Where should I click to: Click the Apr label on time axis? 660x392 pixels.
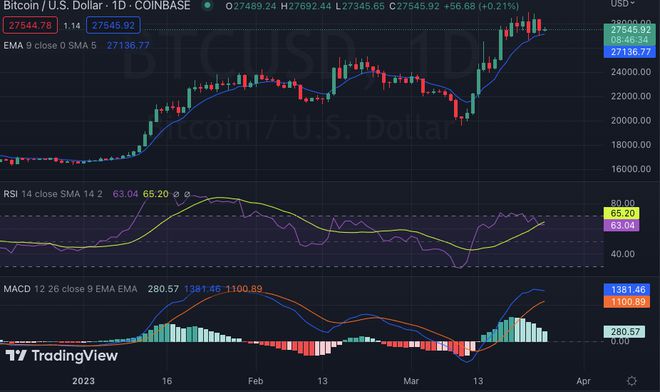tap(583, 381)
